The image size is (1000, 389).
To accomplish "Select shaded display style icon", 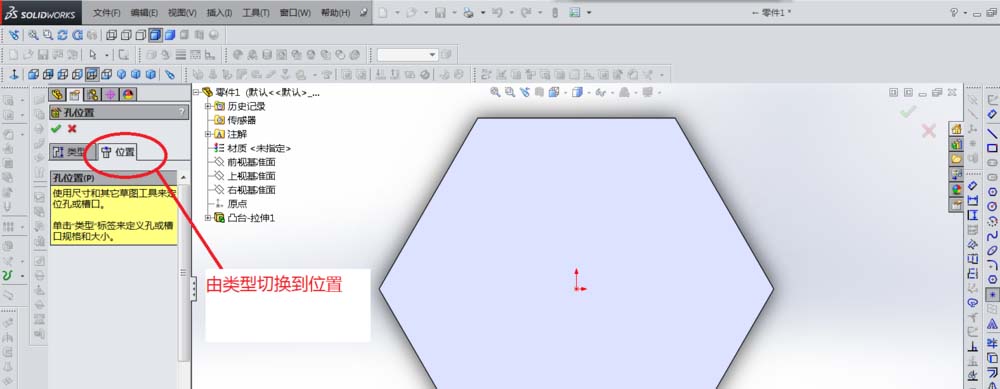I will (170, 34).
